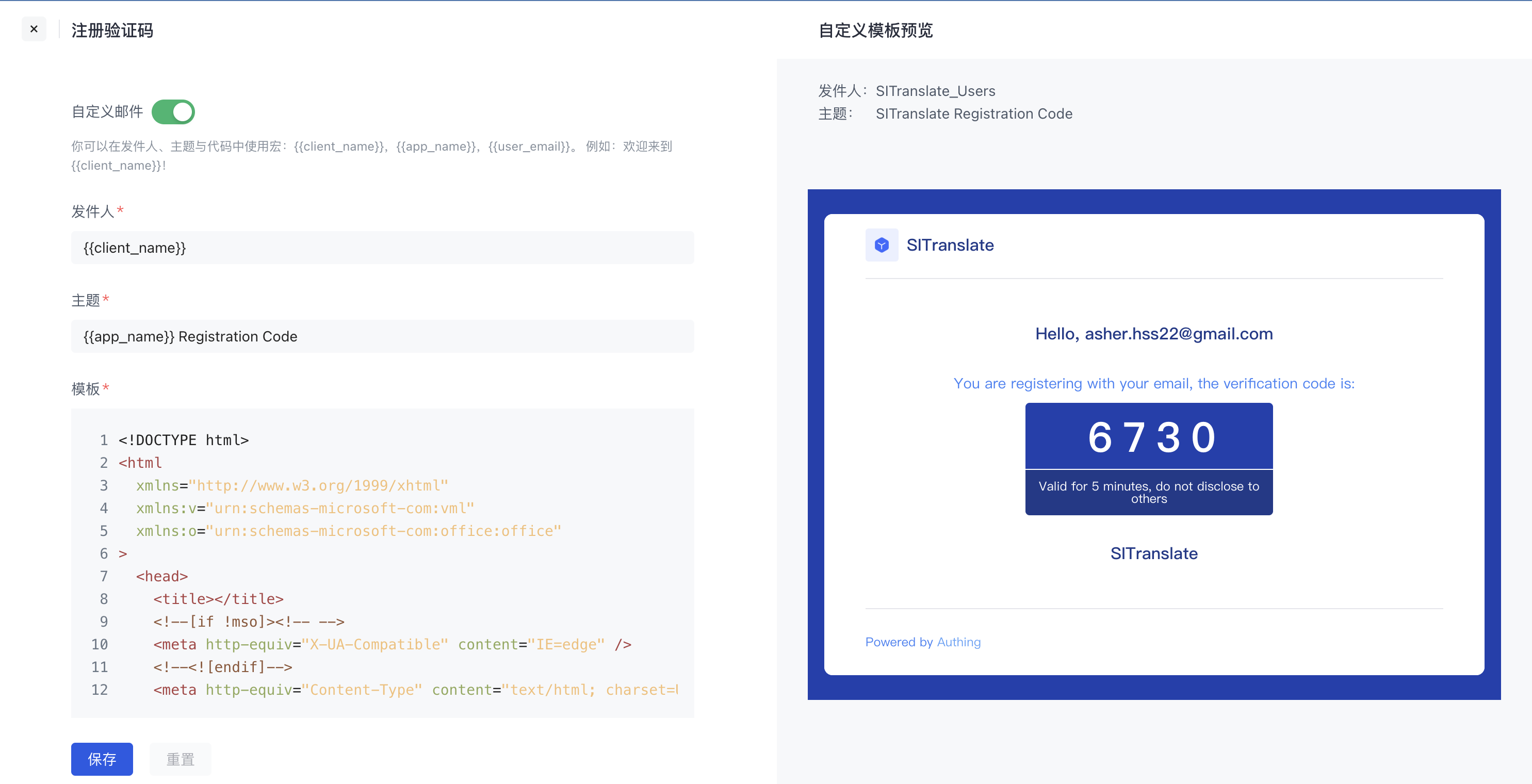
Task: Open the Authing link in preview
Action: pos(959,642)
